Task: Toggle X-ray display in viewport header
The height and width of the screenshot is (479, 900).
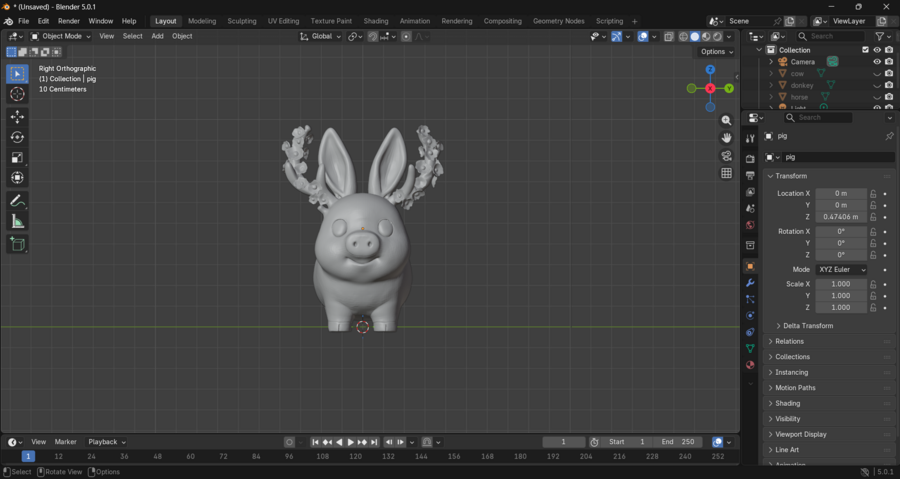Action: click(x=668, y=37)
